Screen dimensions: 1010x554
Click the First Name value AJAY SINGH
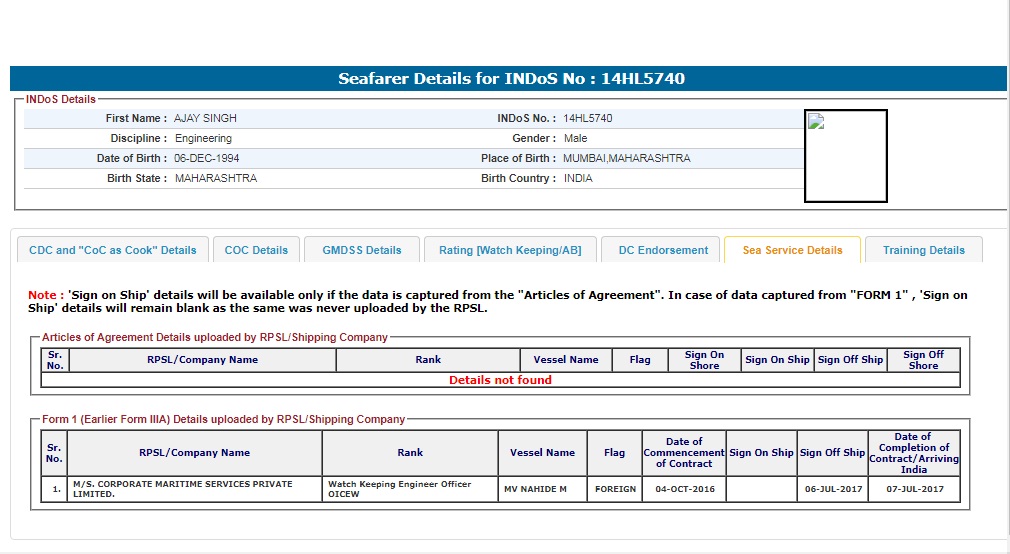(x=205, y=118)
